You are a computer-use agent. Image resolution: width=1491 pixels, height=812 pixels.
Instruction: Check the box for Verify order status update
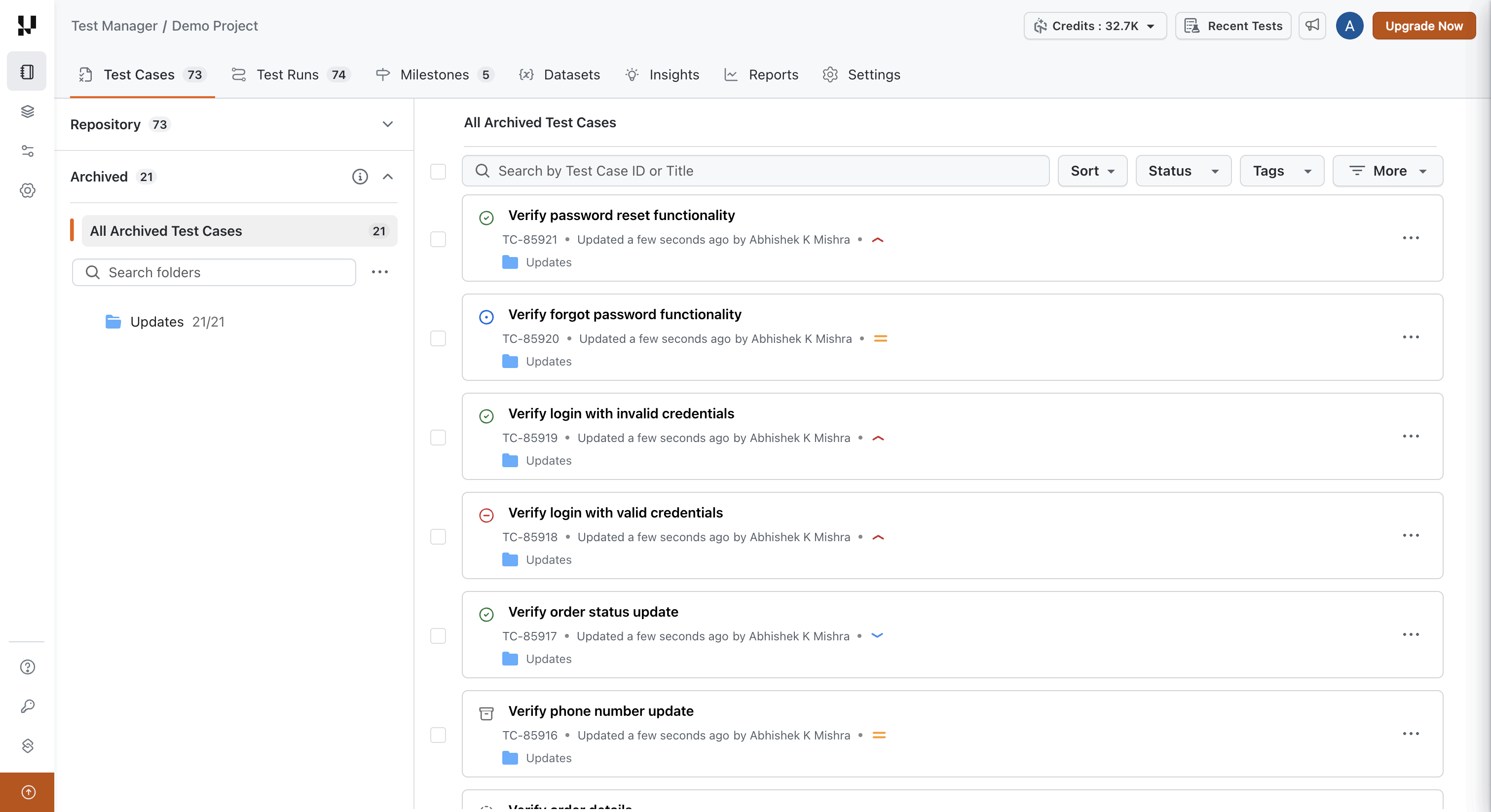[438, 636]
